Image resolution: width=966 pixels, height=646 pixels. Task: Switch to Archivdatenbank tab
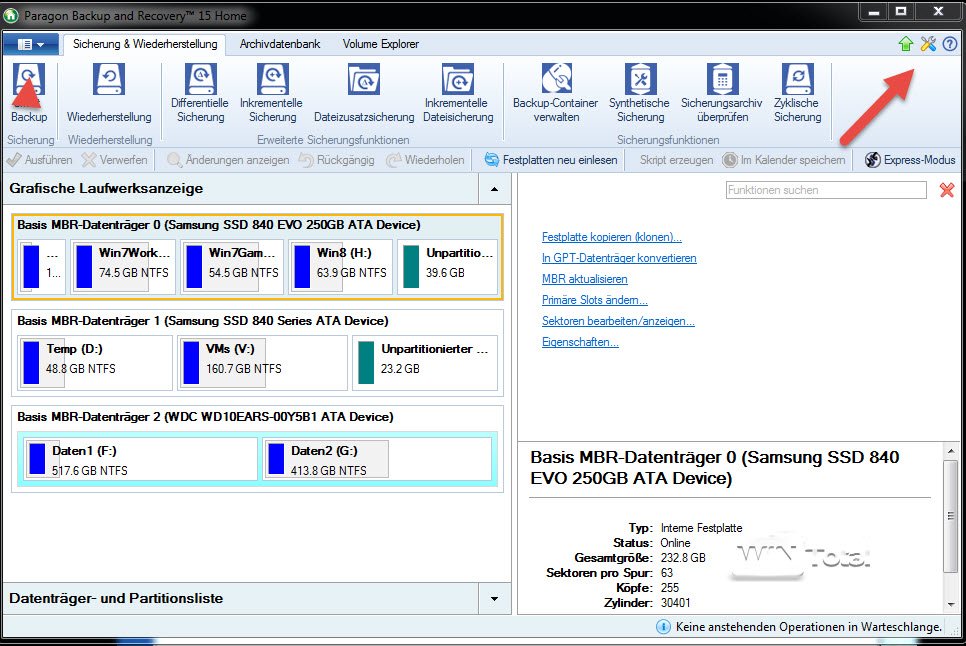pyautogui.click(x=280, y=44)
